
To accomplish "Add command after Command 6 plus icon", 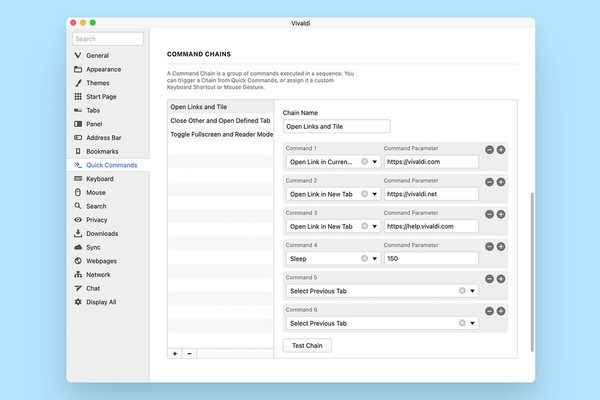I will pos(501,312).
